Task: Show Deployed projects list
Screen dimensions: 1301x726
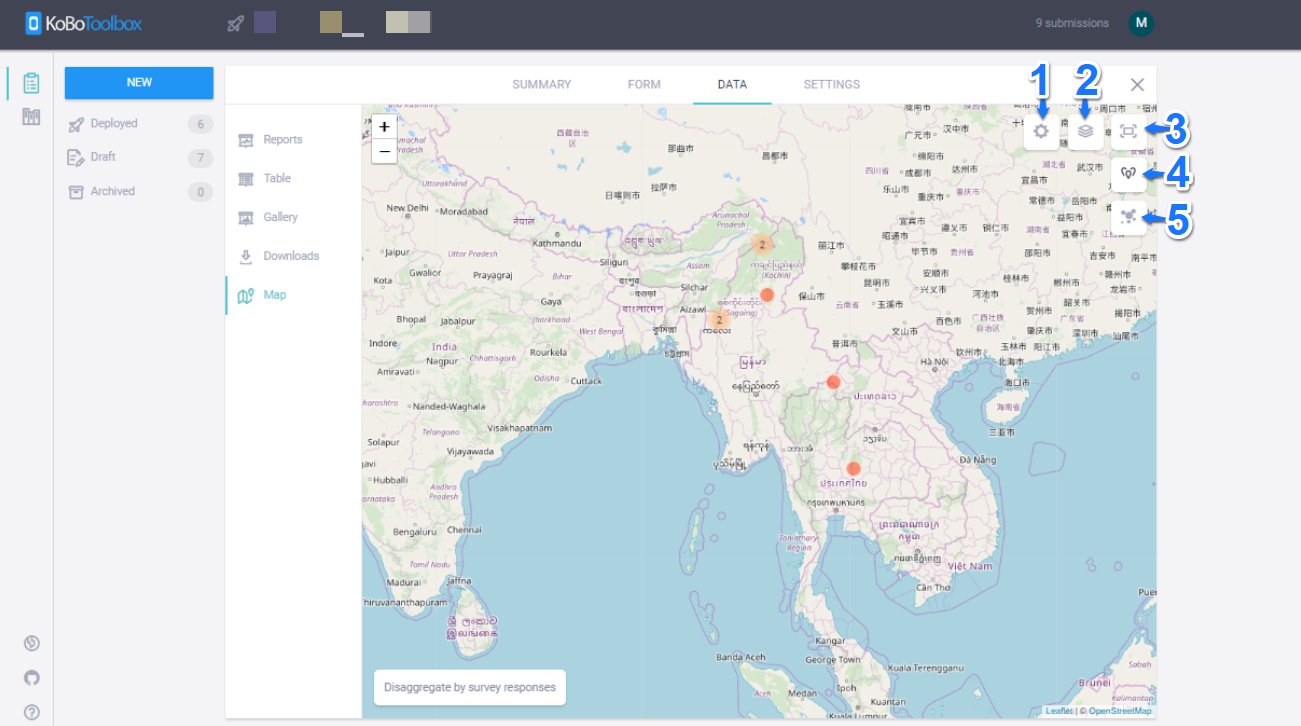Action: [x=114, y=124]
